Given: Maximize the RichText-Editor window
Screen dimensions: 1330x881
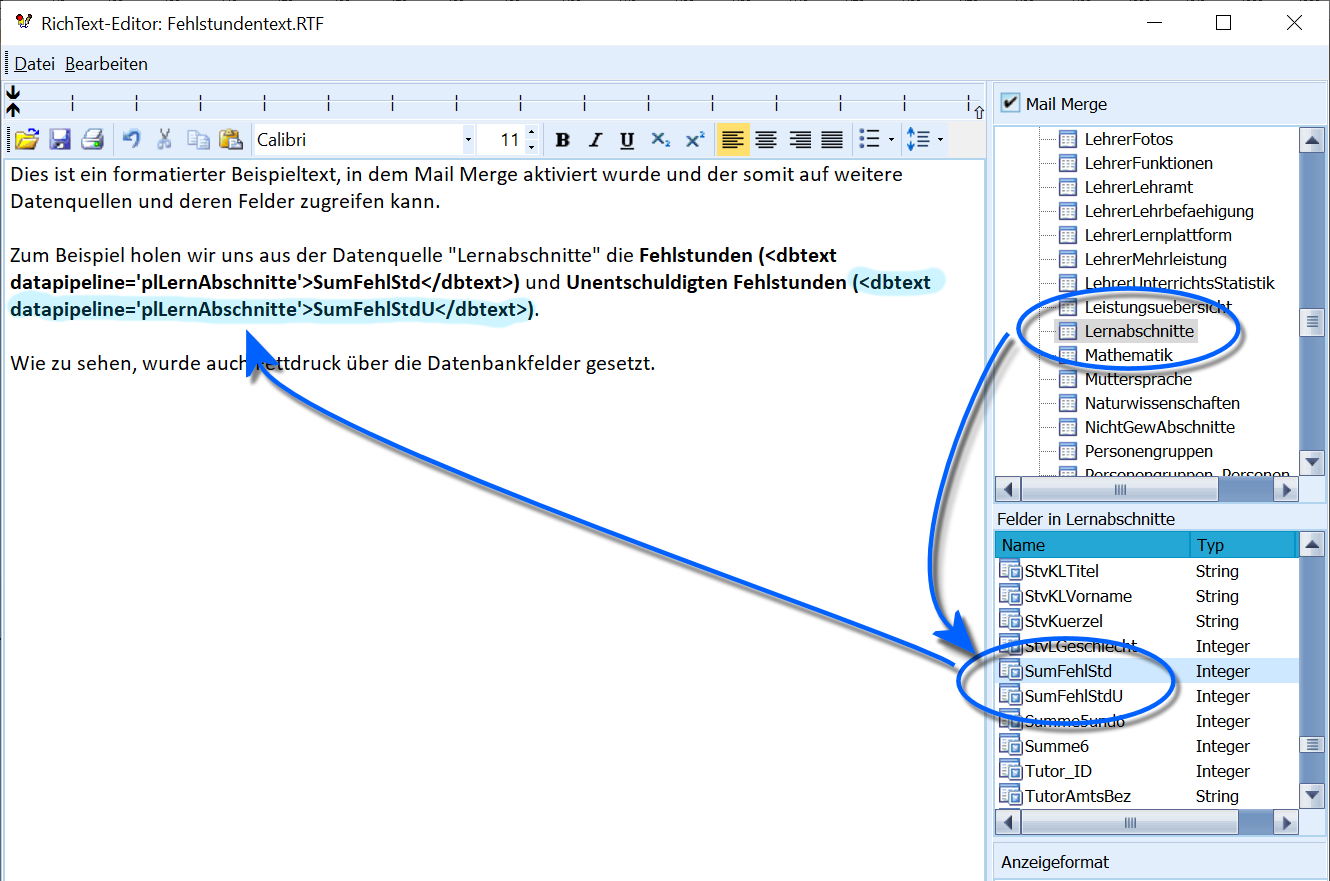Looking at the screenshot, I should 1223,22.
